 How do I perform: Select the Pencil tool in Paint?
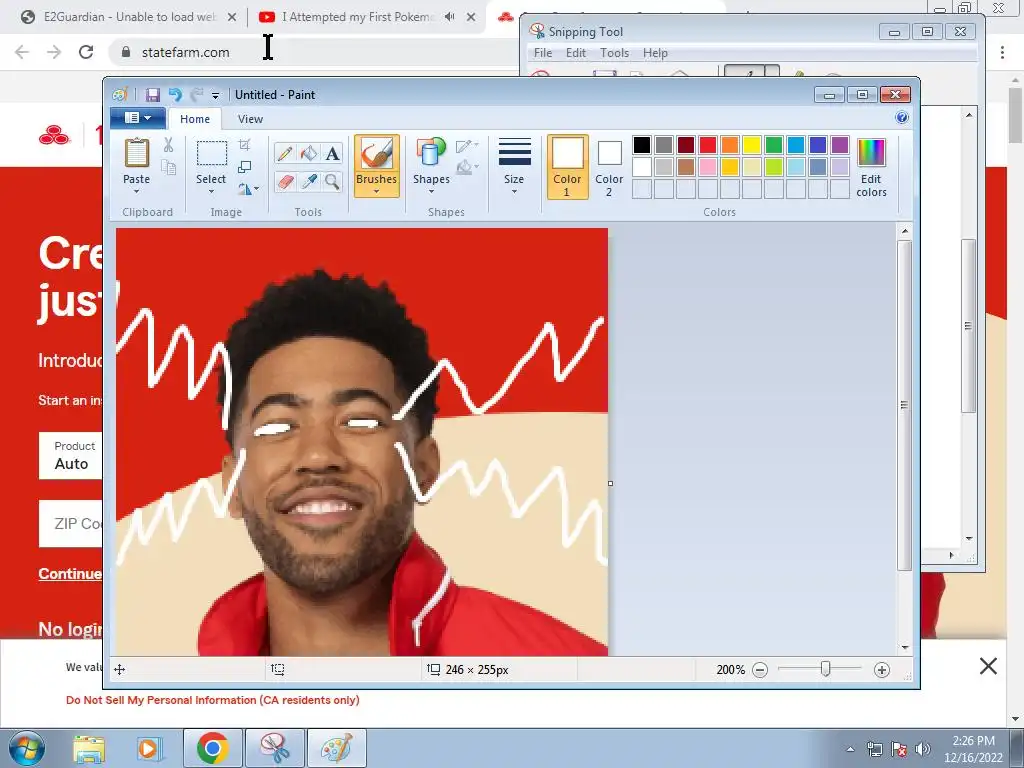285,153
